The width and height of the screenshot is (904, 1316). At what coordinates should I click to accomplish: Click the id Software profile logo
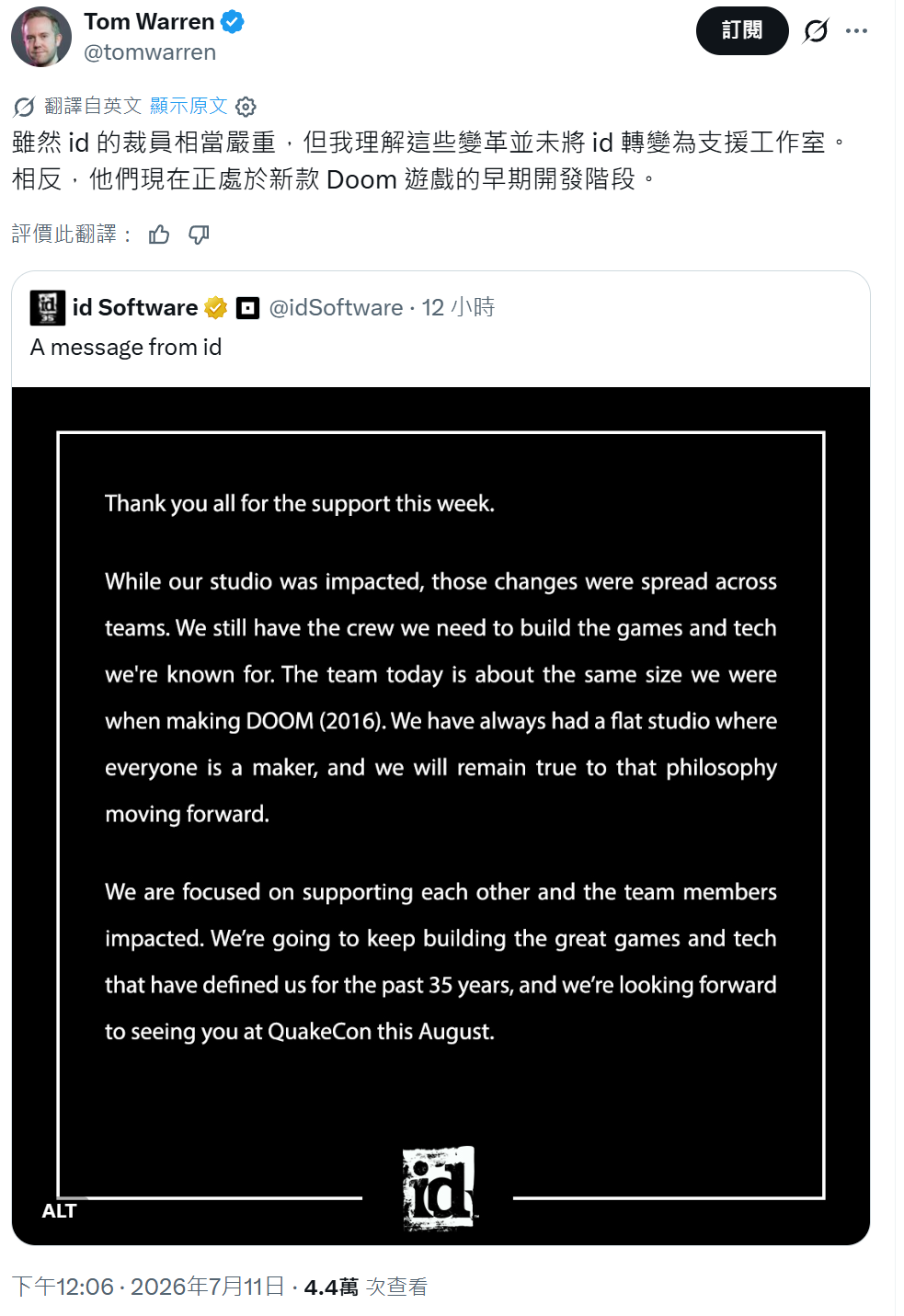(48, 307)
